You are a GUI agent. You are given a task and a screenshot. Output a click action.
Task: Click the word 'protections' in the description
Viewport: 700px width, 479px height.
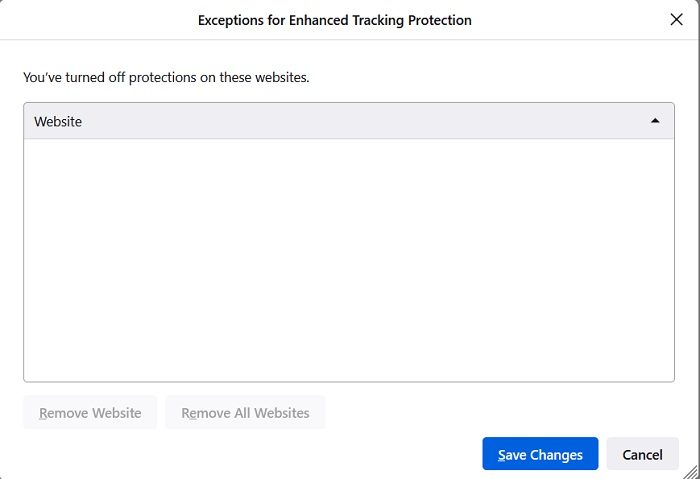point(158,77)
